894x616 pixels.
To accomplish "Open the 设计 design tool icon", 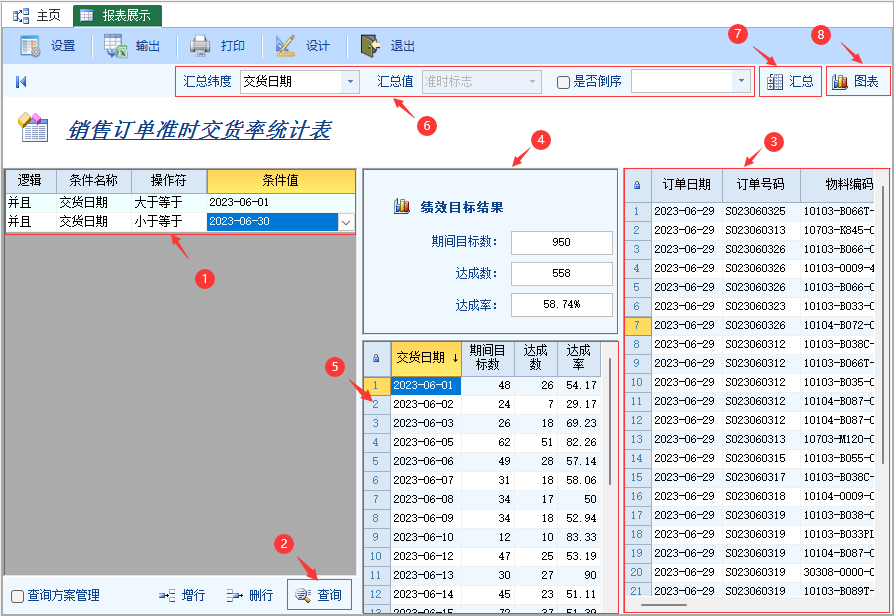I will coord(285,46).
